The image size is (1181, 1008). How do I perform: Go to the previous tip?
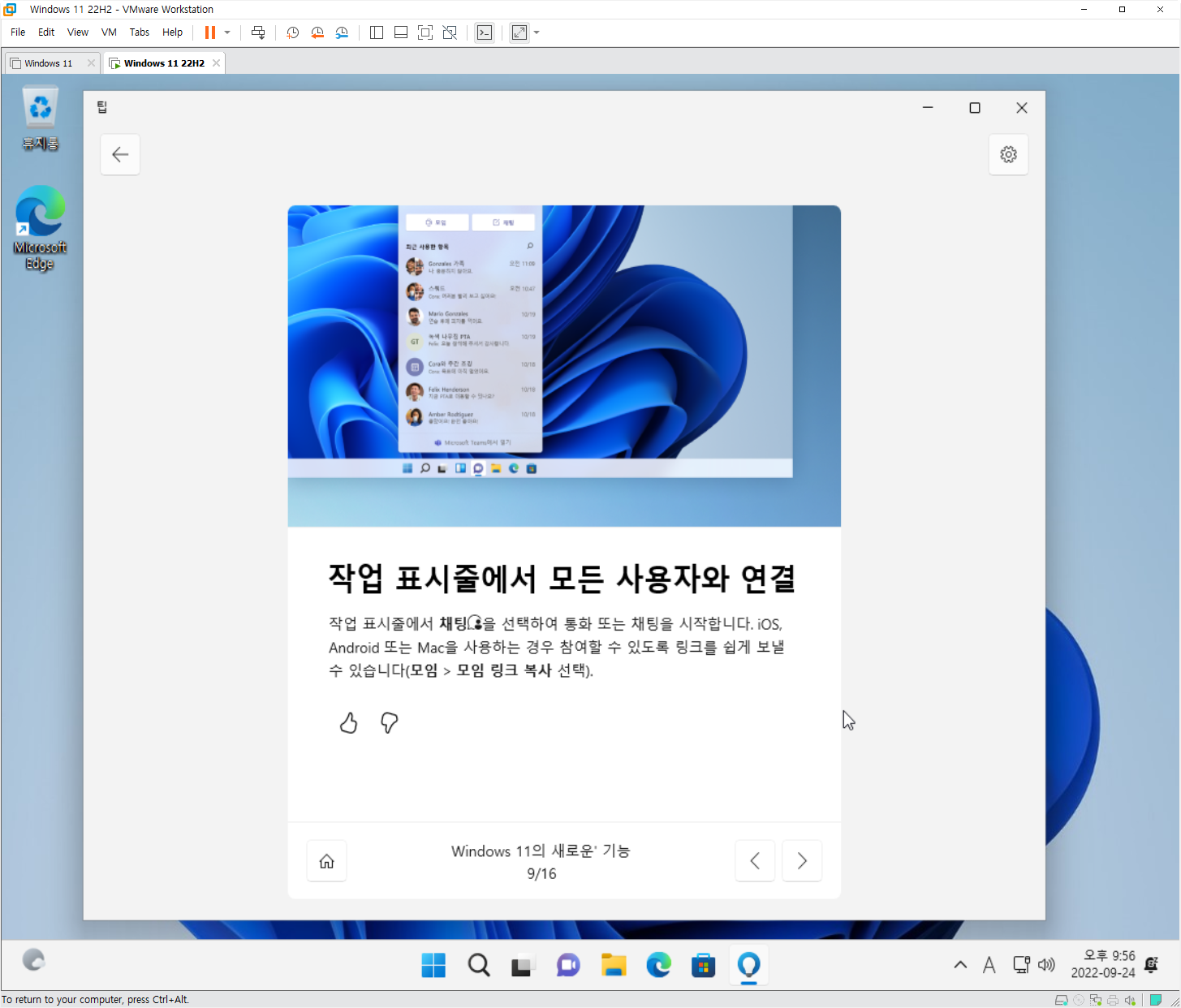click(x=755, y=861)
